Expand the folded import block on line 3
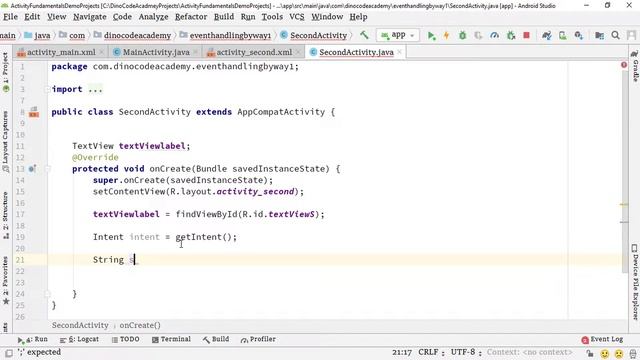The image size is (640, 360). pos(47,89)
